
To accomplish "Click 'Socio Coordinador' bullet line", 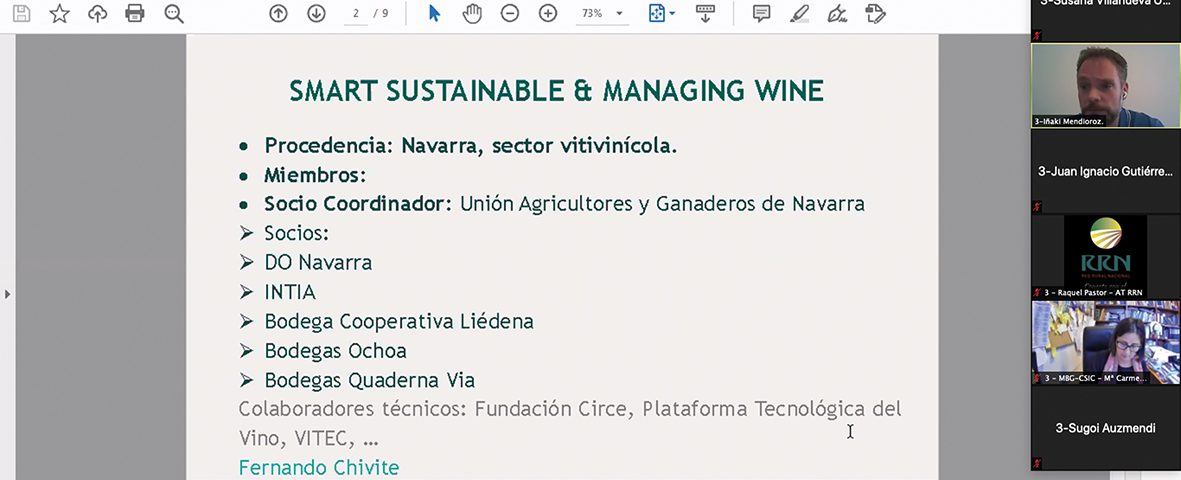I will pyautogui.click(x=564, y=204).
